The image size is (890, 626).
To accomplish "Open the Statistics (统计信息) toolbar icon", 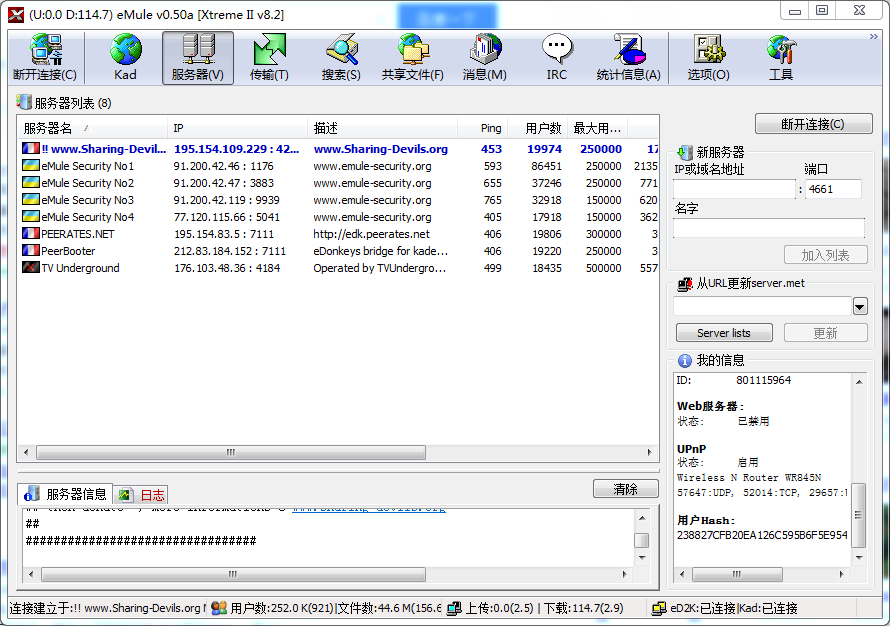I will [628, 57].
